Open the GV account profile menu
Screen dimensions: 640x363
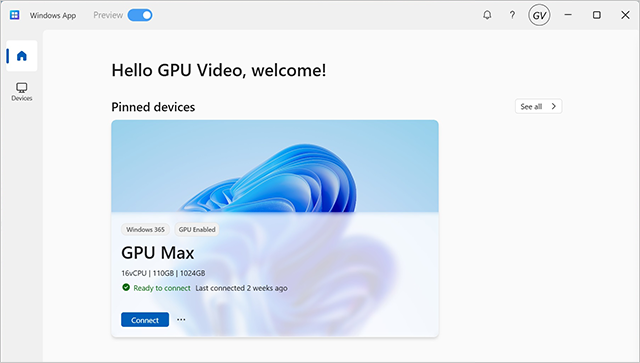[539, 15]
